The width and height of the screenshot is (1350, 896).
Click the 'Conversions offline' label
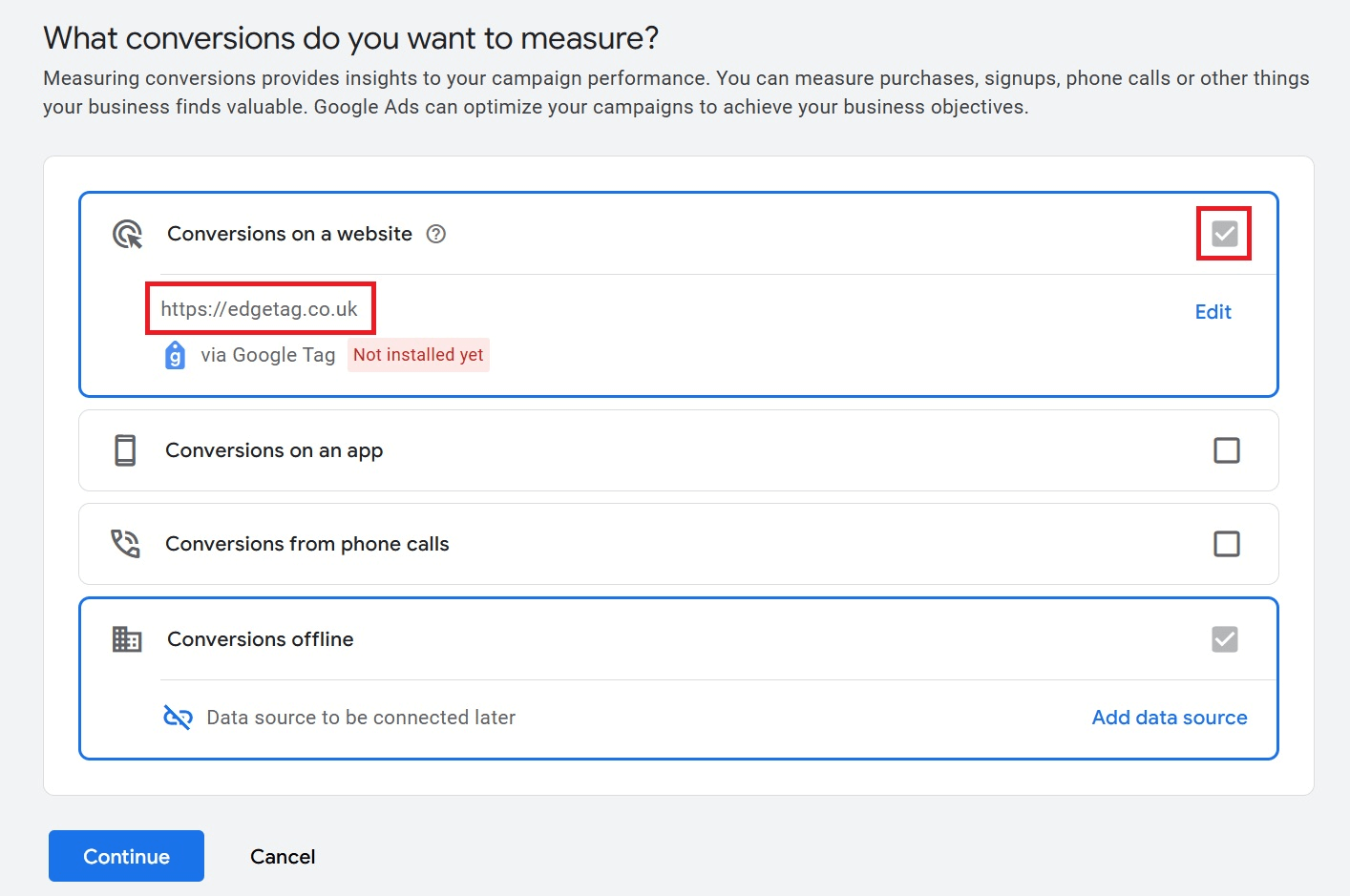261,639
